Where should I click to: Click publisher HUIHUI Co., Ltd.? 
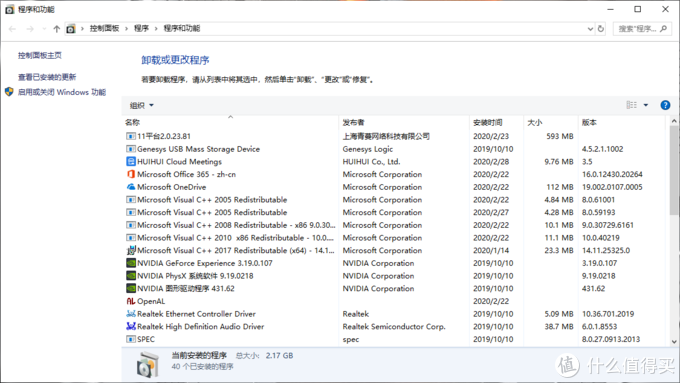pos(371,161)
